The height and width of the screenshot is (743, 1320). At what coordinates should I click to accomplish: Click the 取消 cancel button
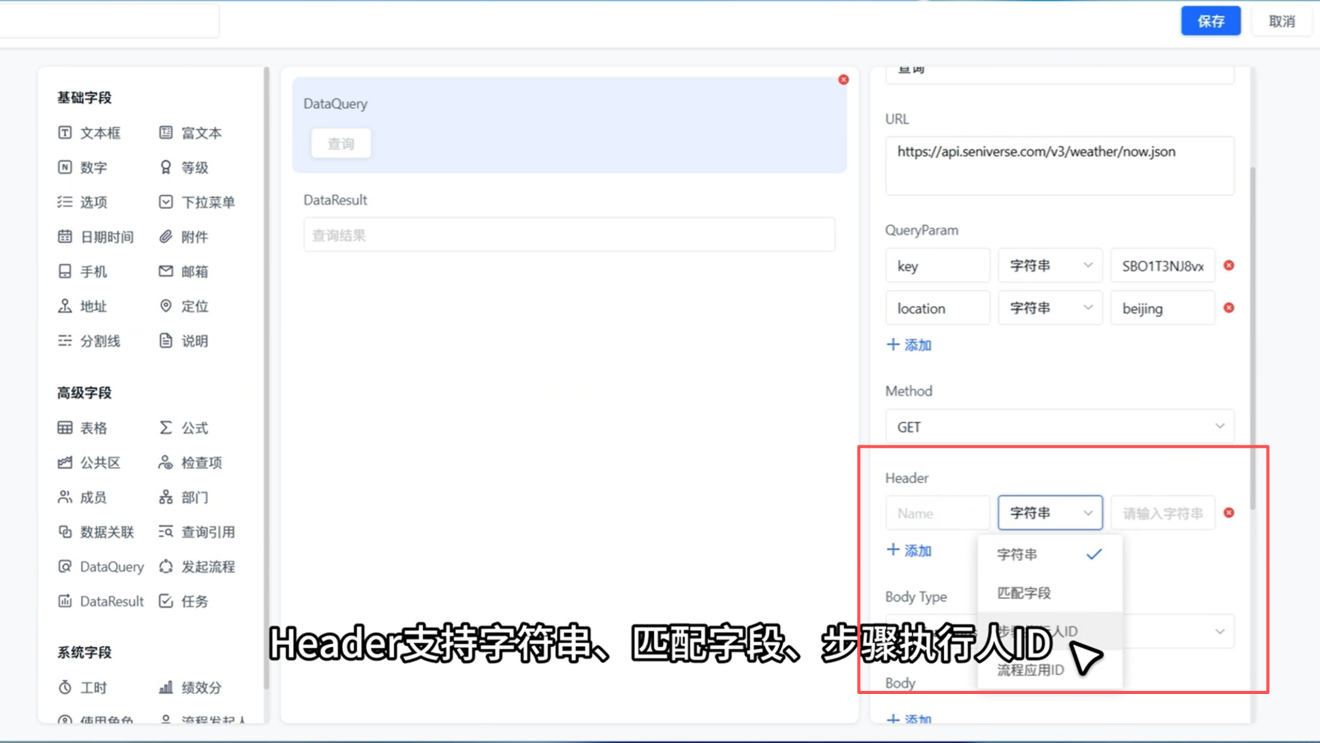[1282, 21]
